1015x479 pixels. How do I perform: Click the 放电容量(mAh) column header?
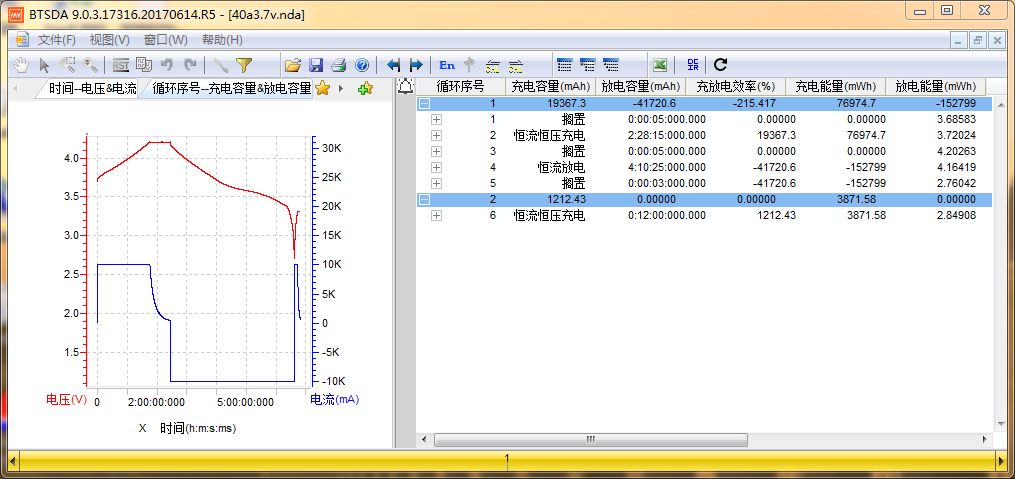pyautogui.click(x=641, y=86)
